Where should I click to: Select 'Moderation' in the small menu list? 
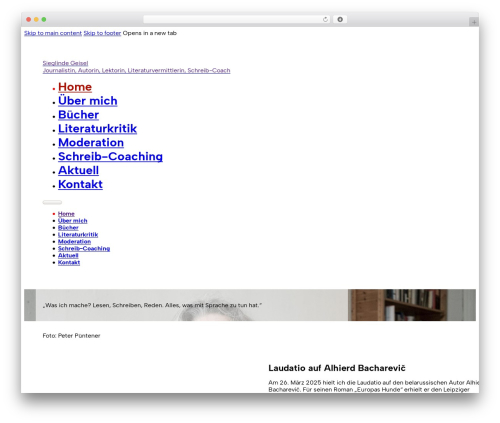point(74,242)
